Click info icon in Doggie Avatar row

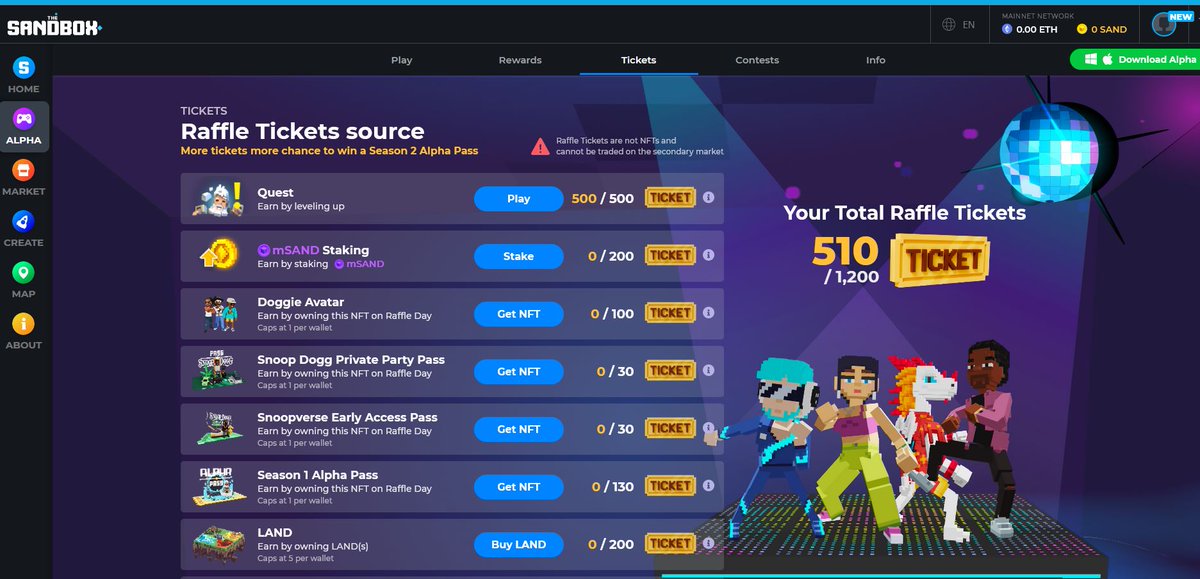pos(708,313)
